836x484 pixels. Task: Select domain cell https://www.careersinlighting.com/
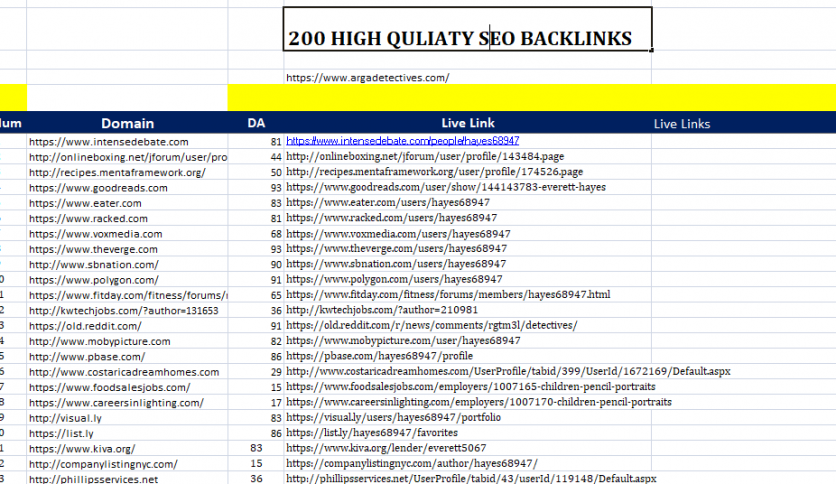pyautogui.click(x=116, y=403)
